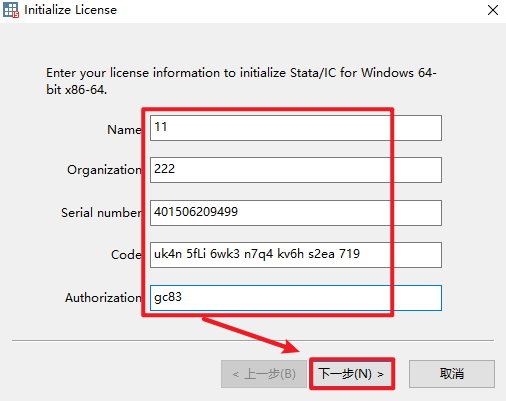Viewport: 506px width, 401px height.
Task: Click the Code label
Action: tap(126, 255)
